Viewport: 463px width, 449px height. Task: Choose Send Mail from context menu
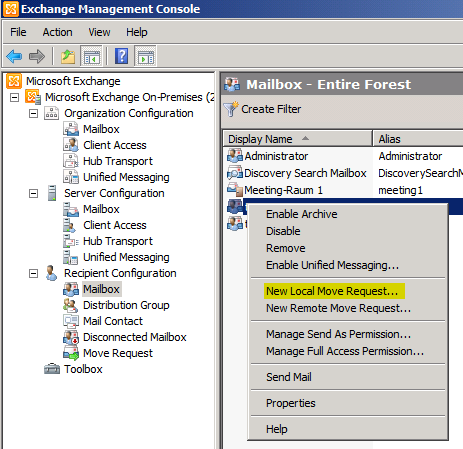pyautogui.click(x=348, y=377)
